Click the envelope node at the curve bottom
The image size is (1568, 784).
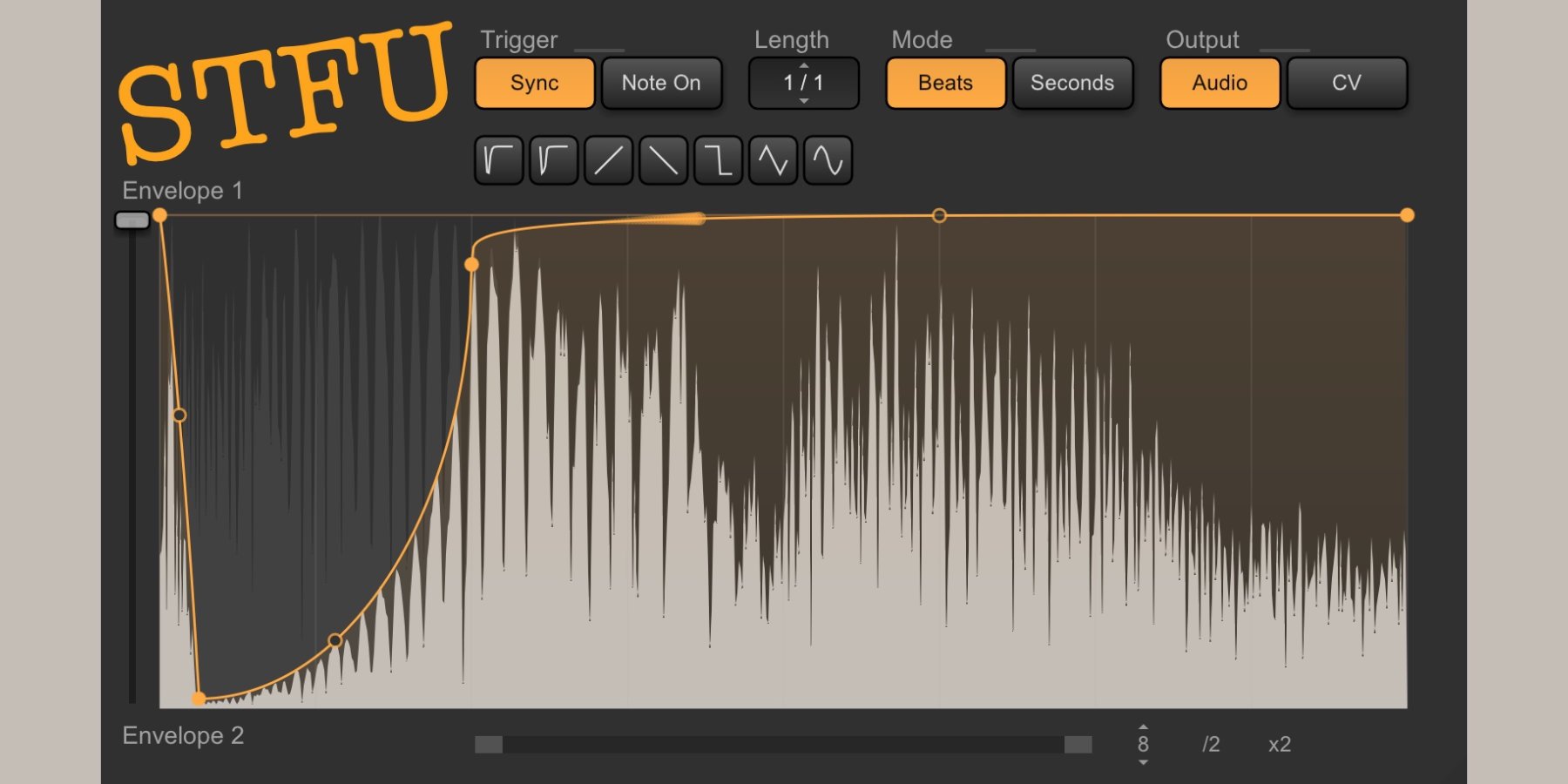pyautogui.click(x=199, y=698)
